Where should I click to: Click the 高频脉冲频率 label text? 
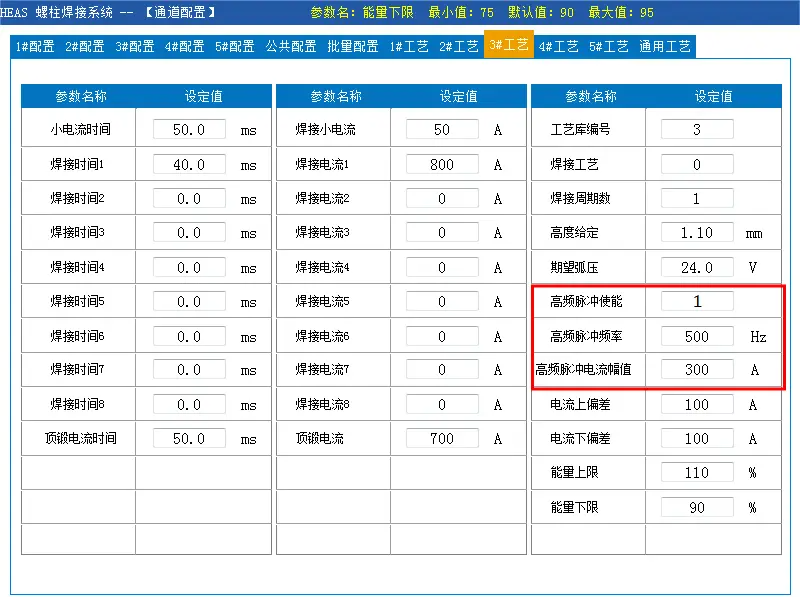[586, 336]
